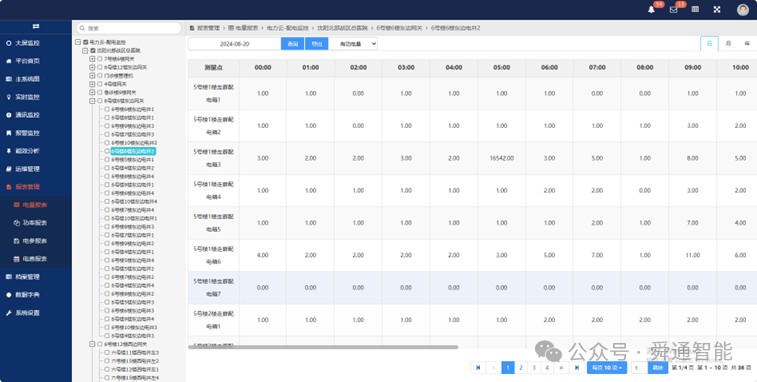Open the notification bell
757x382 pixels.
coord(651,10)
